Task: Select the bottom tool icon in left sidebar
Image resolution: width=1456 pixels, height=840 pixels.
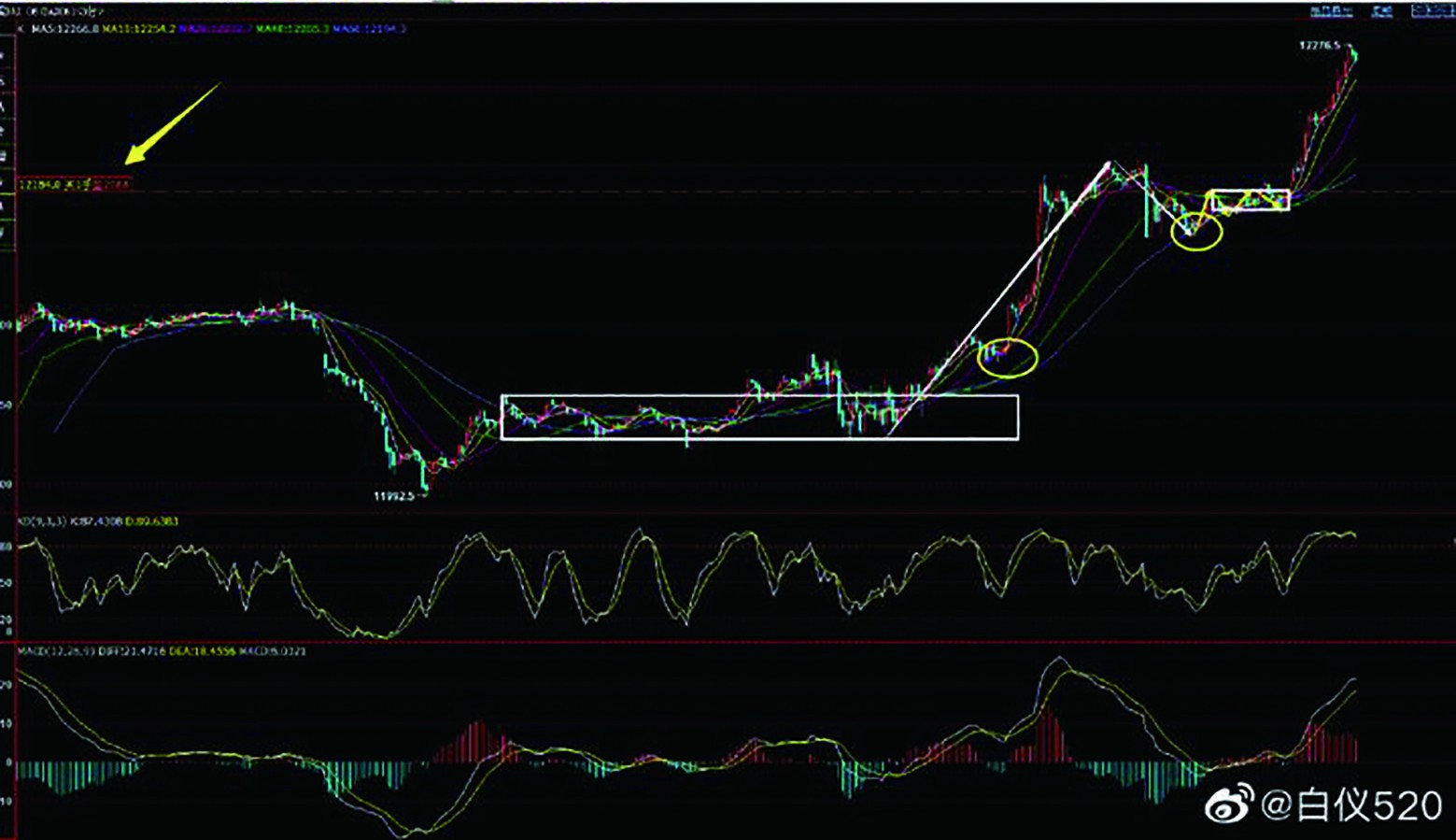Action: (x=4, y=232)
